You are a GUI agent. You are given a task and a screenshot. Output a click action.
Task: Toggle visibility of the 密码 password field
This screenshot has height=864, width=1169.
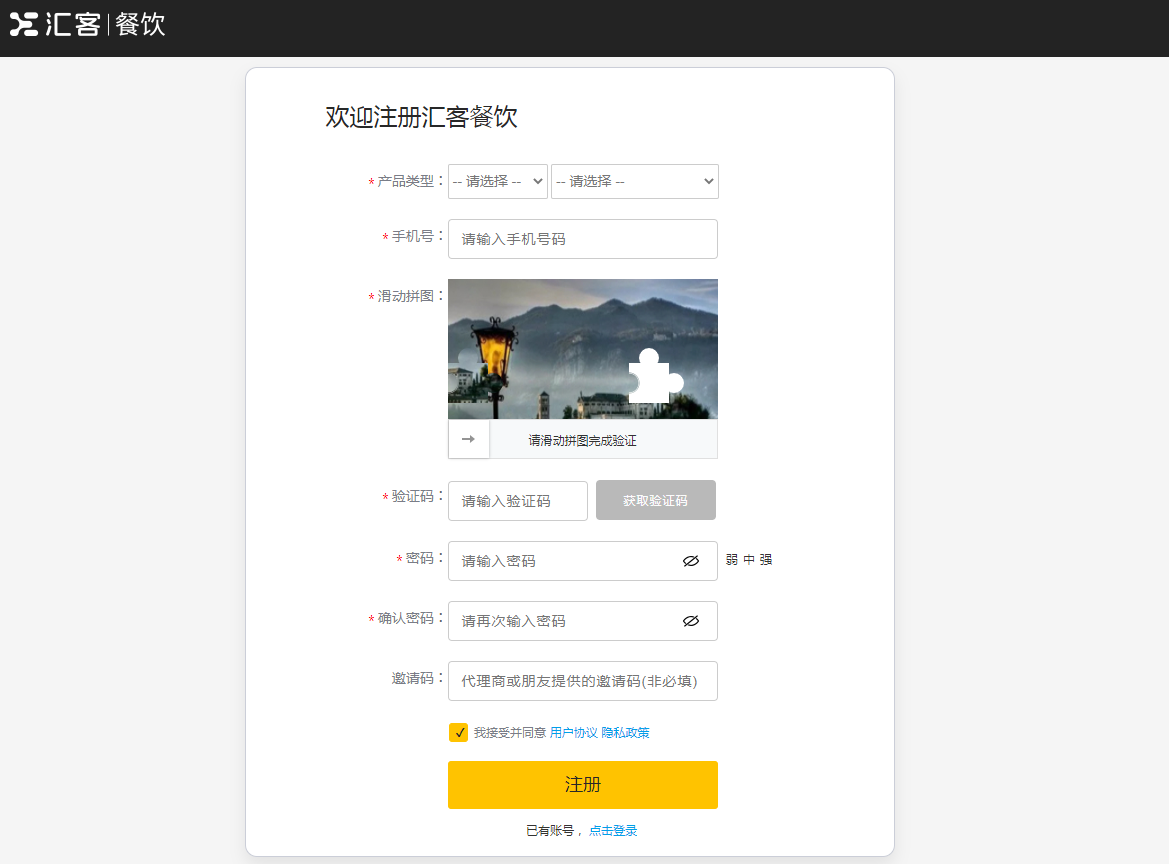[x=691, y=561]
